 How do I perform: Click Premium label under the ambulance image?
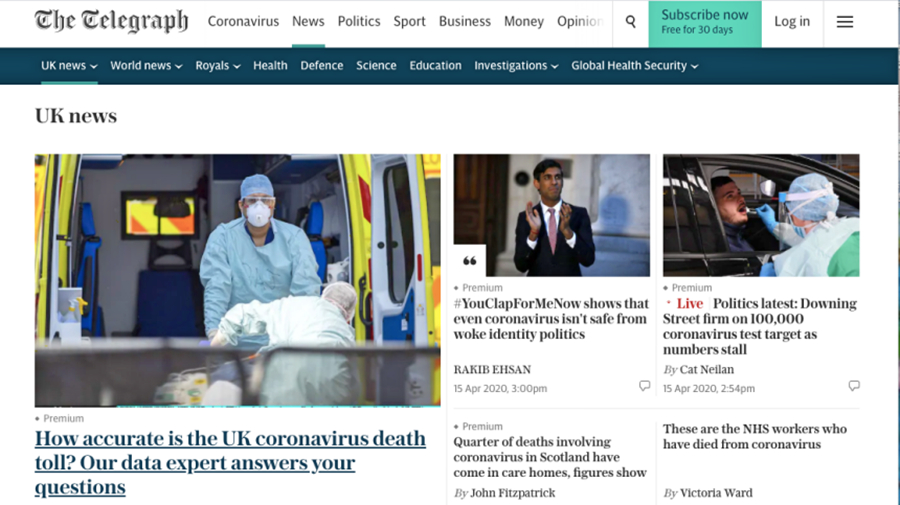pos(63,418)
